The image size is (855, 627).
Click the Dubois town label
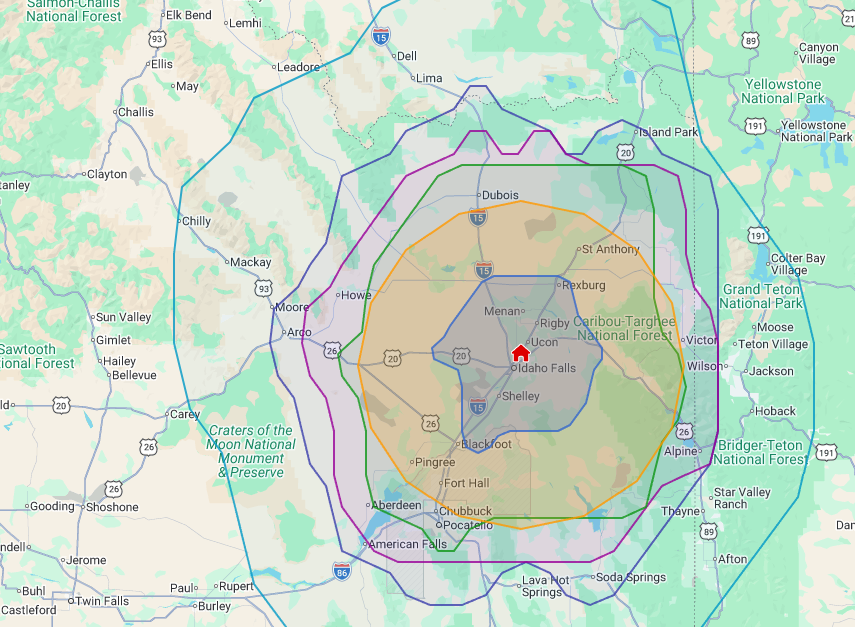pos(500,195)
